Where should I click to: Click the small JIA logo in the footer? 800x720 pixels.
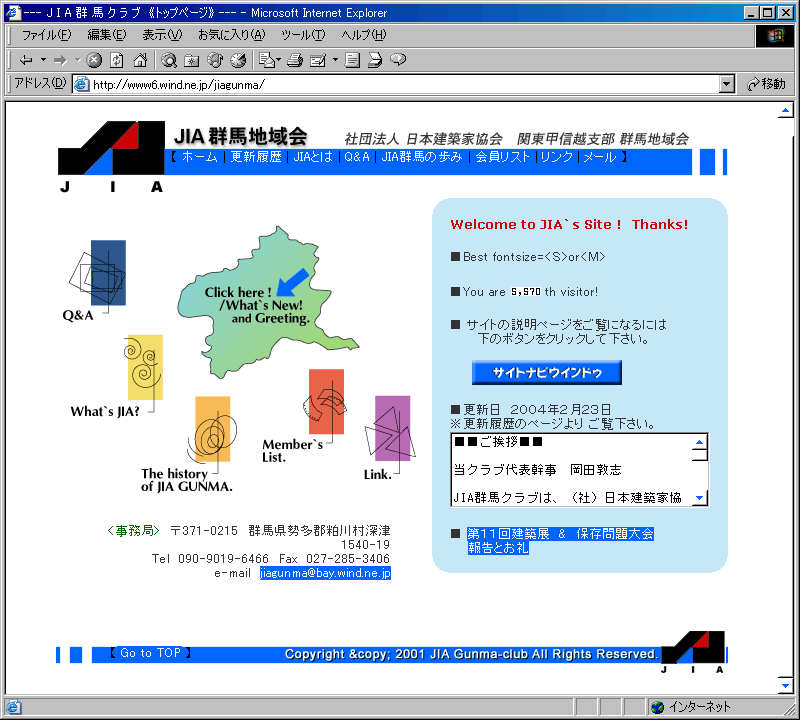[693, 652]
